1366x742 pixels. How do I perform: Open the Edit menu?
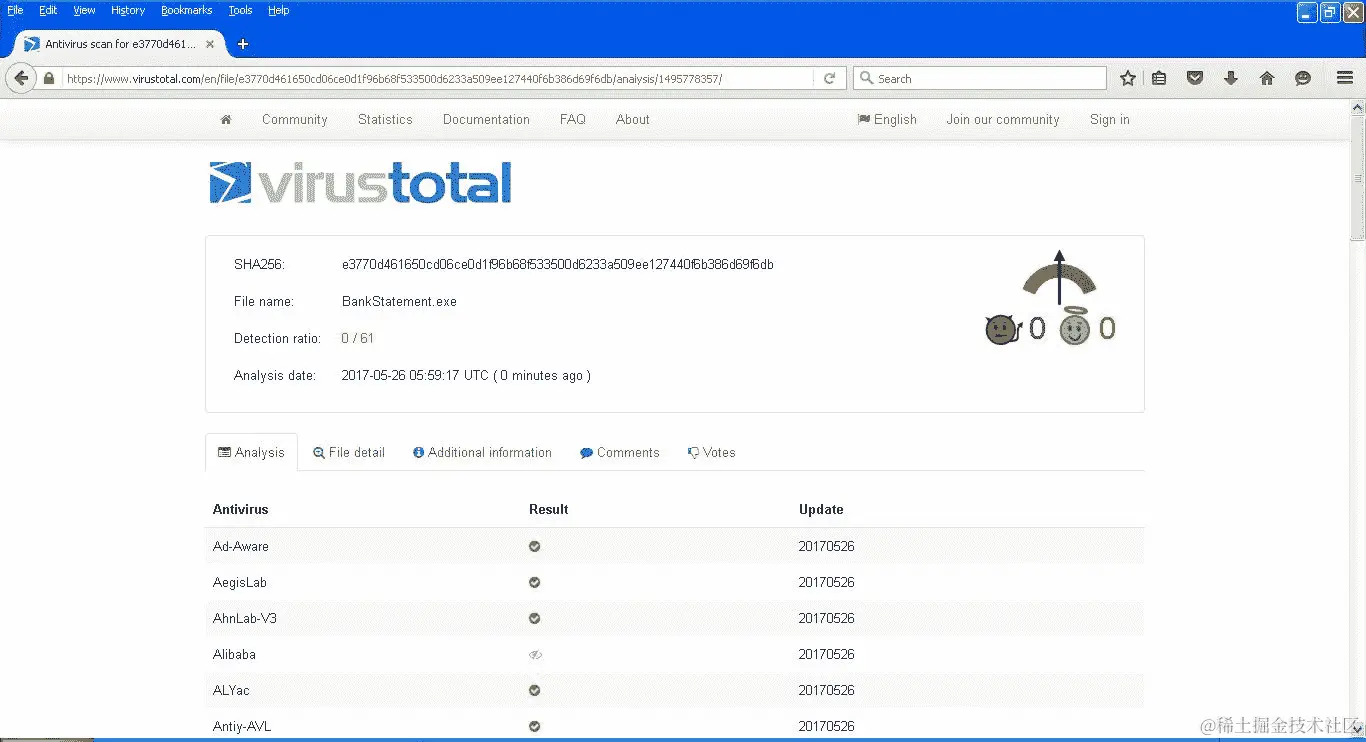pos(48,10)
